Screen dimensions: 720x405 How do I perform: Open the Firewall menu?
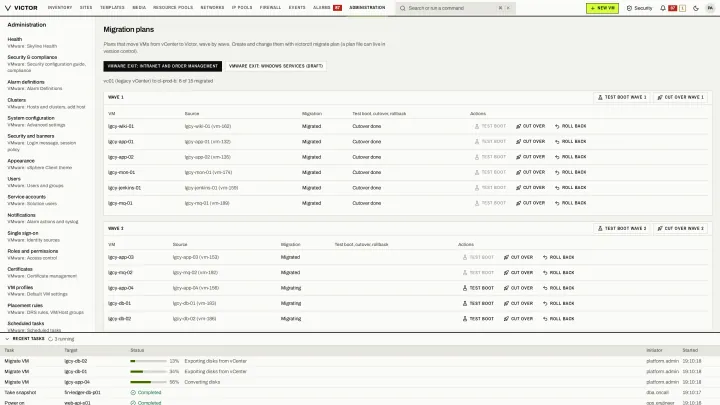point(270,8)
